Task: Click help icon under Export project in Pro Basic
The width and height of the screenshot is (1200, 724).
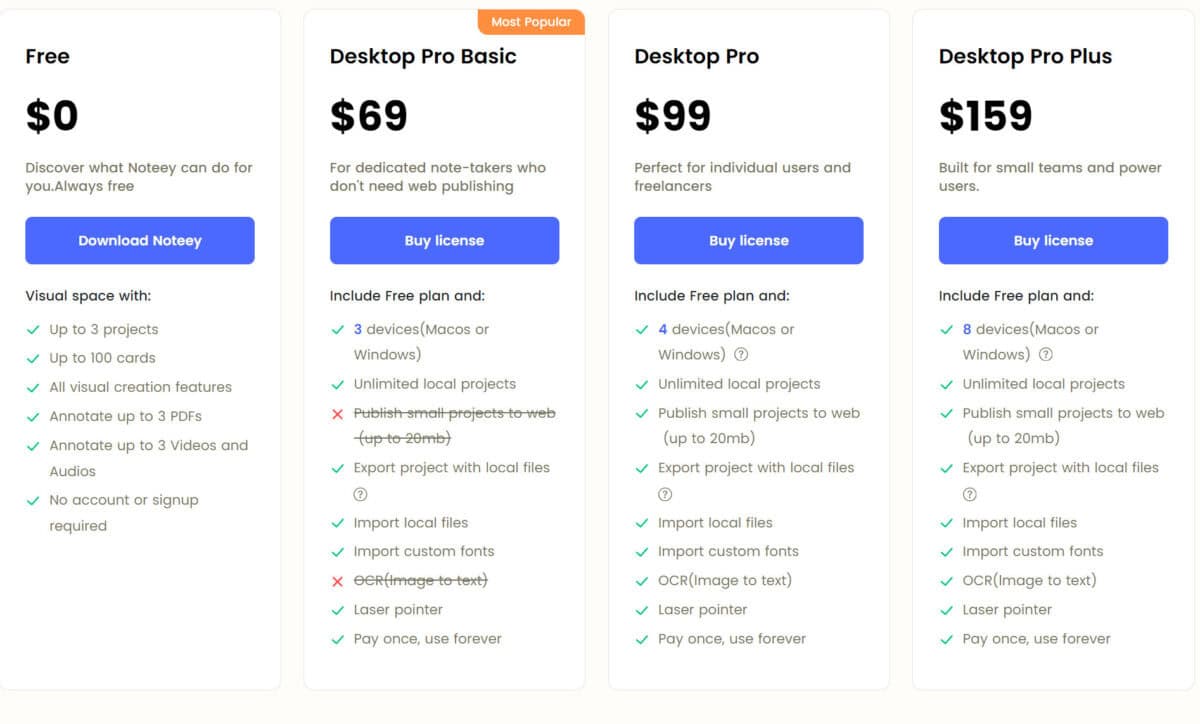Action: (360, 494)
